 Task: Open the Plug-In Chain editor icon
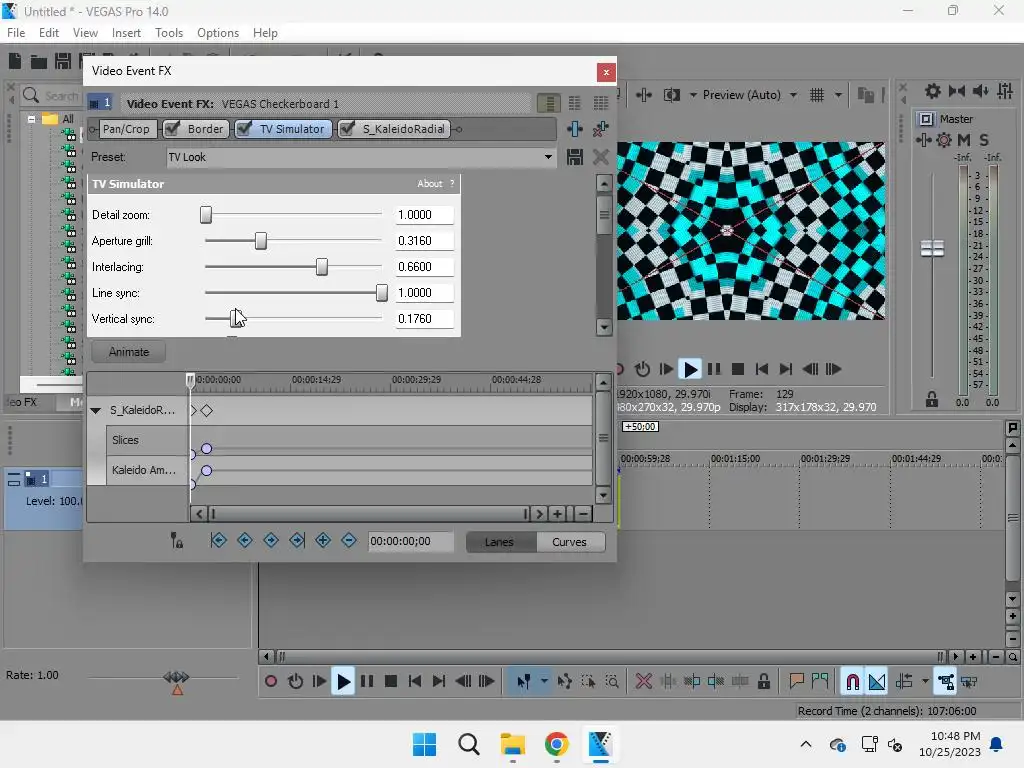tap(575, 129)
